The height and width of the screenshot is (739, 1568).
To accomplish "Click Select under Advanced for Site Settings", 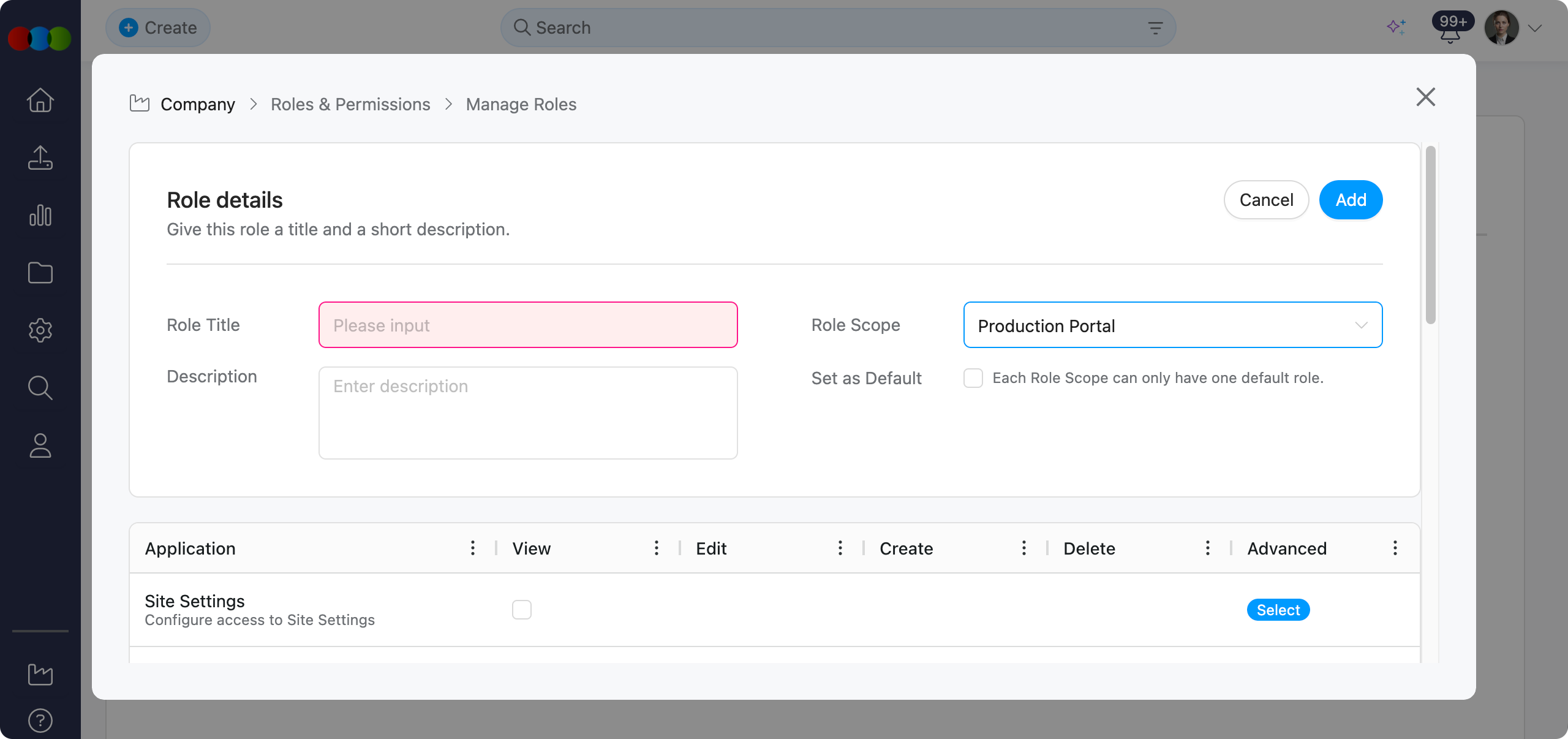I will 1278,609.
